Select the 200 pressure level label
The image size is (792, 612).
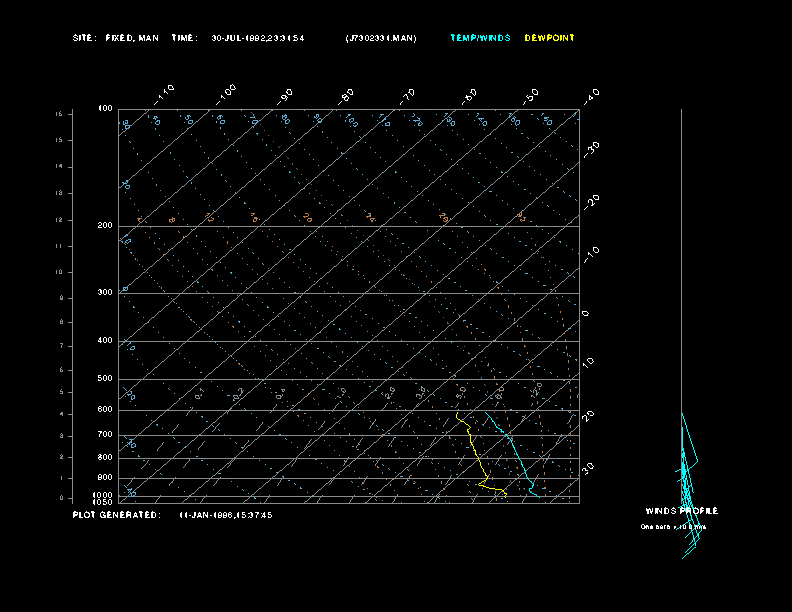pyautogui.click(x=105, y=226)
